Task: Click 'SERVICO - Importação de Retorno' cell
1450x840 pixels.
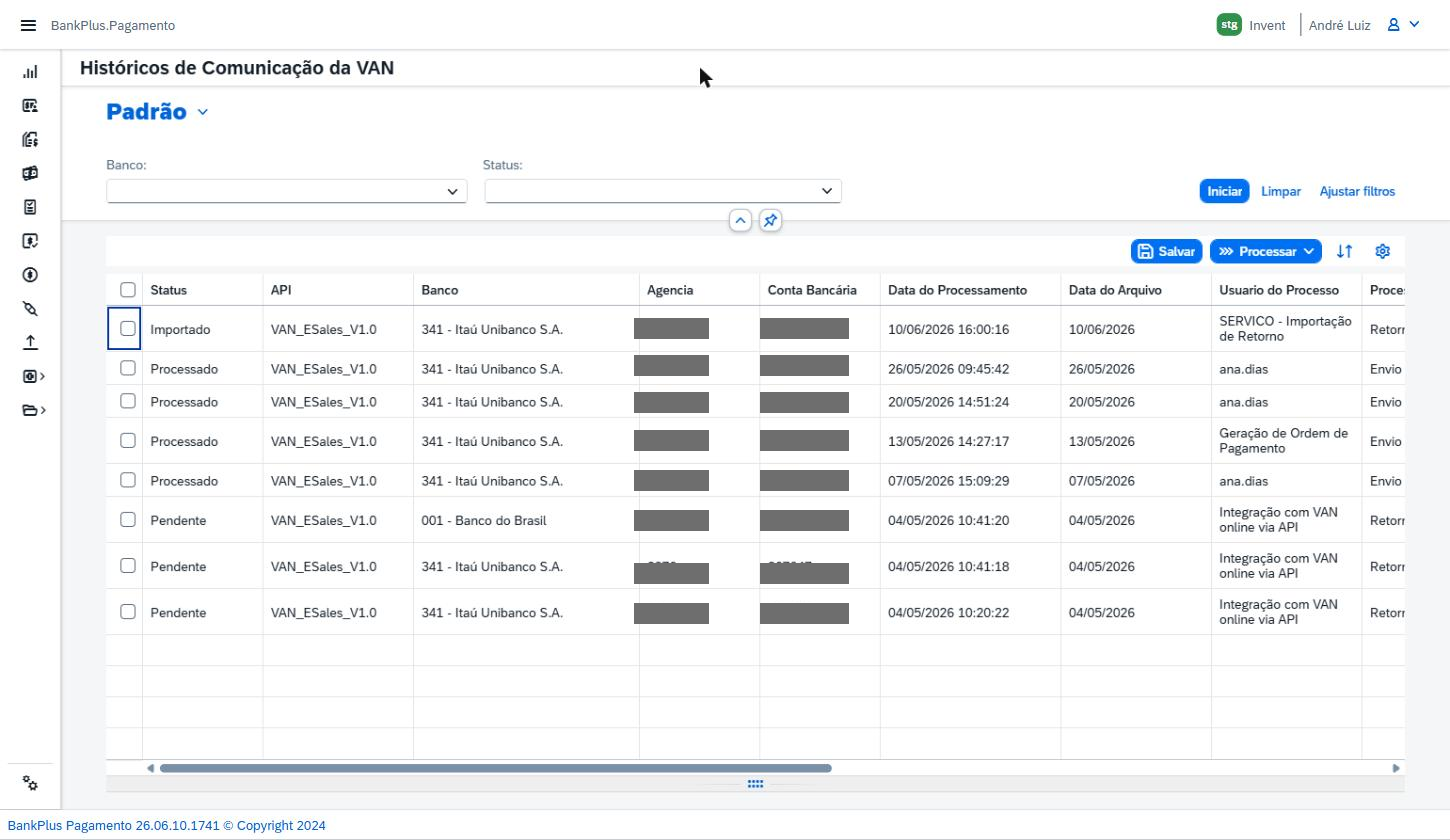Action: [x=1285, y=329]
